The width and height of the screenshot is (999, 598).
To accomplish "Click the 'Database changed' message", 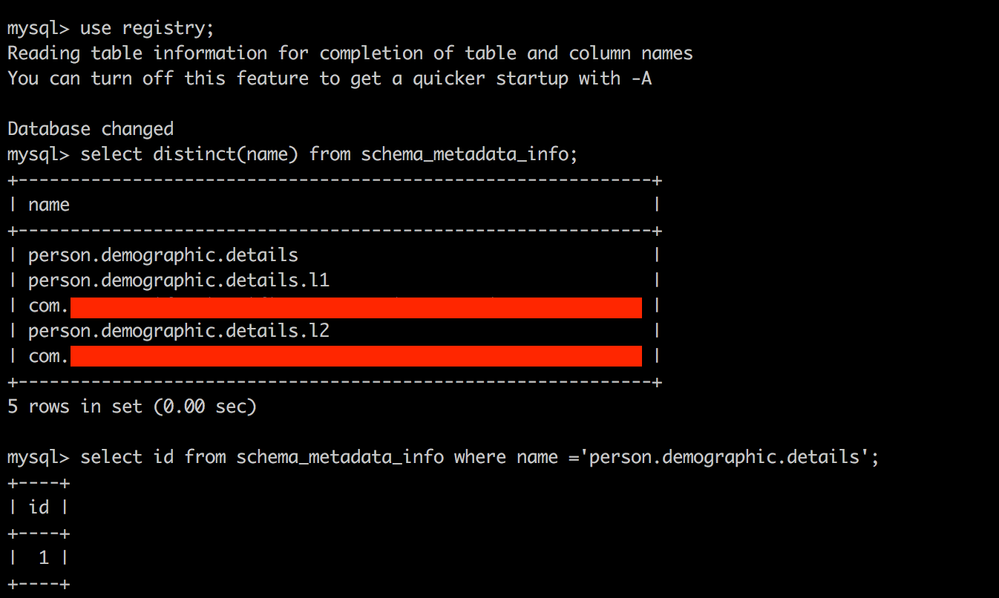I will [90, 129].
